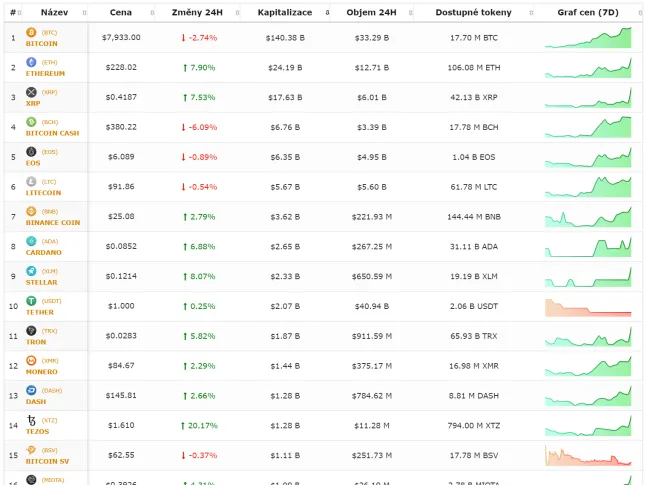Image resolution: width=650 pixels, height=485 pixels.
Task: Sort by the Objem 24H column header
Action: 371,12
